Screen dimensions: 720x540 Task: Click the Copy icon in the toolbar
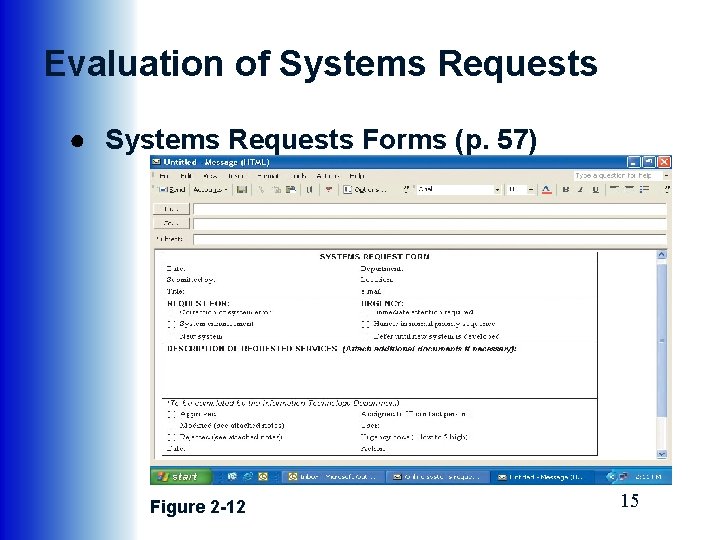tap(276, 190)
